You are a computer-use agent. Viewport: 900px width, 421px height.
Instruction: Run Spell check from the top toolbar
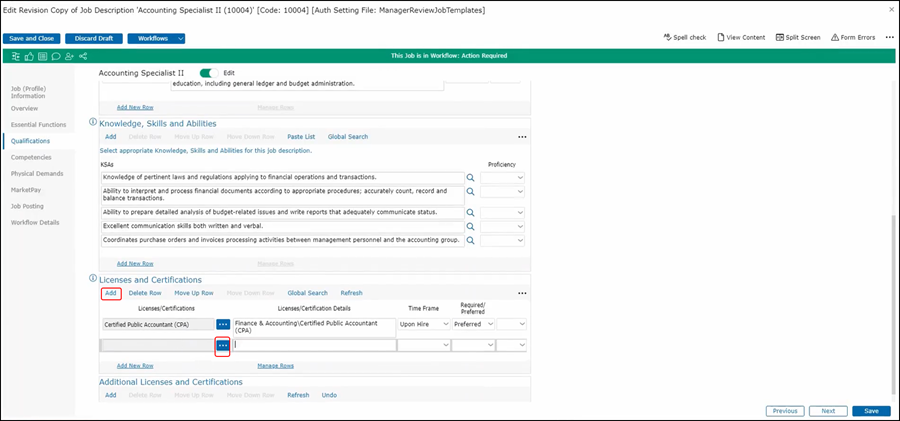tap(685, 37)
